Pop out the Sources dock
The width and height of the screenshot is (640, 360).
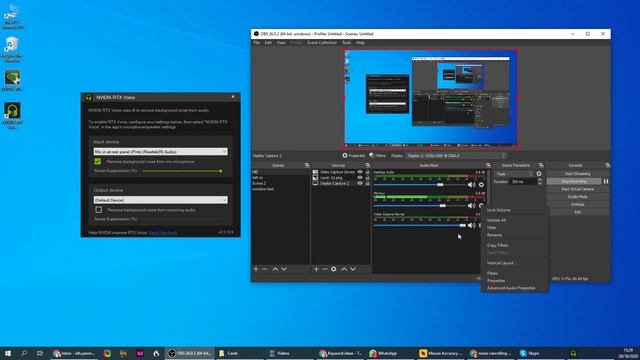[367, 165]
